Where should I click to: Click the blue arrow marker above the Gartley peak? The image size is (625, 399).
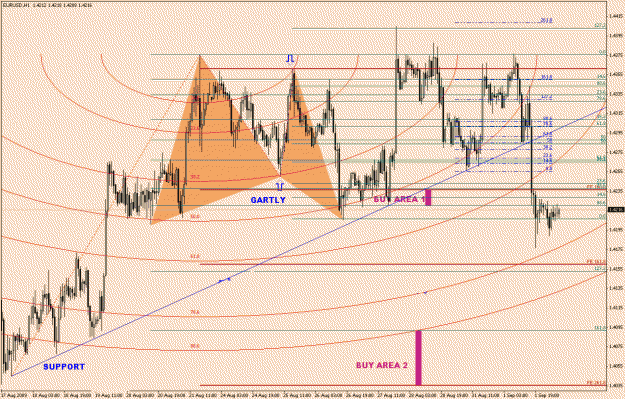290,59
